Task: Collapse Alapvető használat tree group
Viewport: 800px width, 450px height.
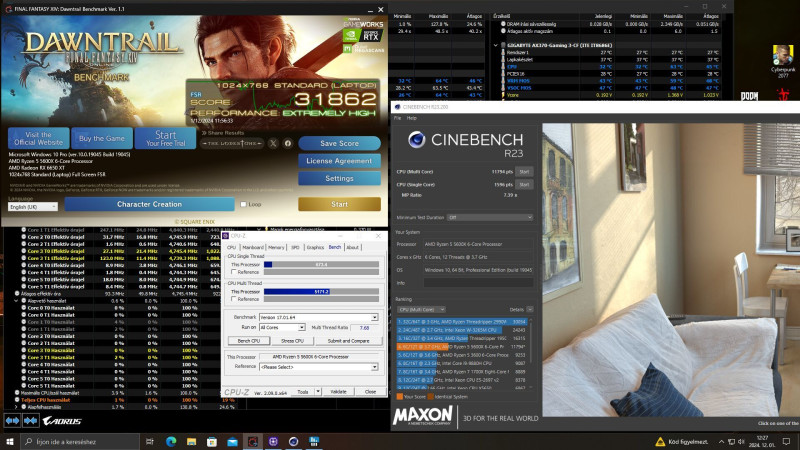Action: [16, 301]
